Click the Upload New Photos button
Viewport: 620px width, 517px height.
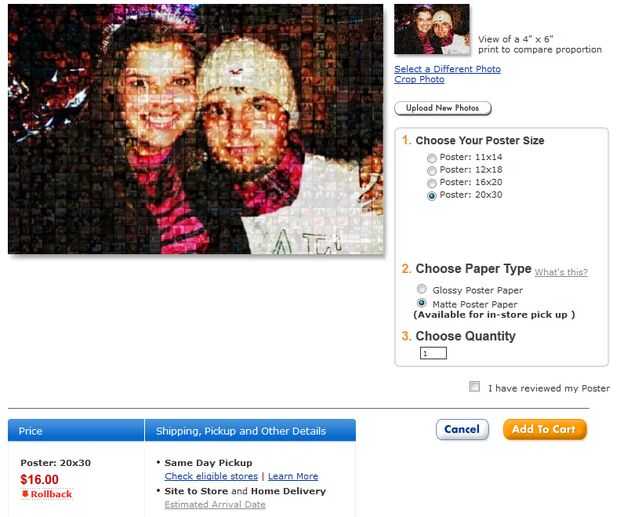click(x=443, y=108)
